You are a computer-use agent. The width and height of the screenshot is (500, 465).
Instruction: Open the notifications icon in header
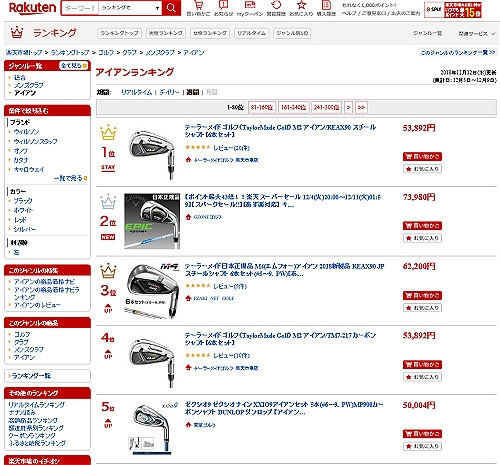pyautogui.click(x=223, y=9)
